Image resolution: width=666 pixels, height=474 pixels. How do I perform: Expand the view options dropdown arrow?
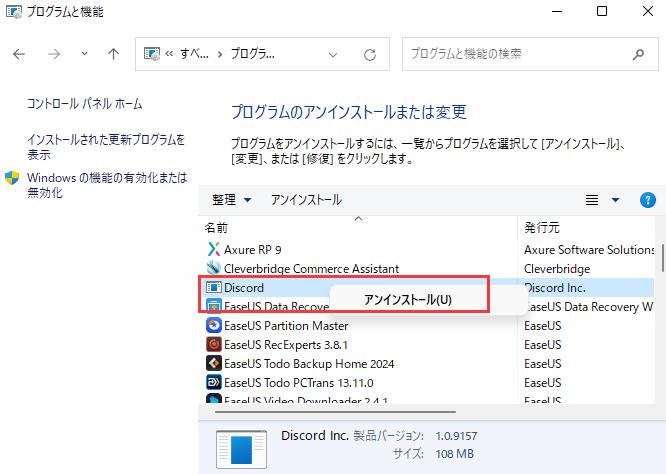pos(615,200)
